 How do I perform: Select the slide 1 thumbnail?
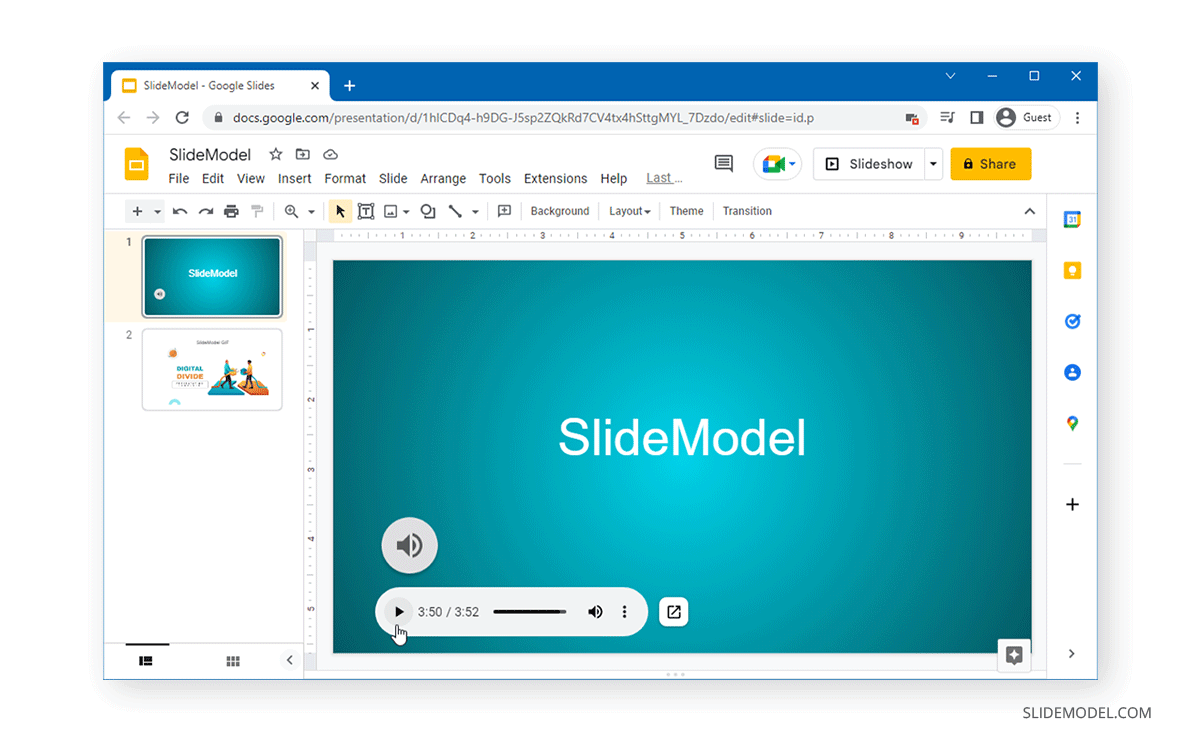212,276
